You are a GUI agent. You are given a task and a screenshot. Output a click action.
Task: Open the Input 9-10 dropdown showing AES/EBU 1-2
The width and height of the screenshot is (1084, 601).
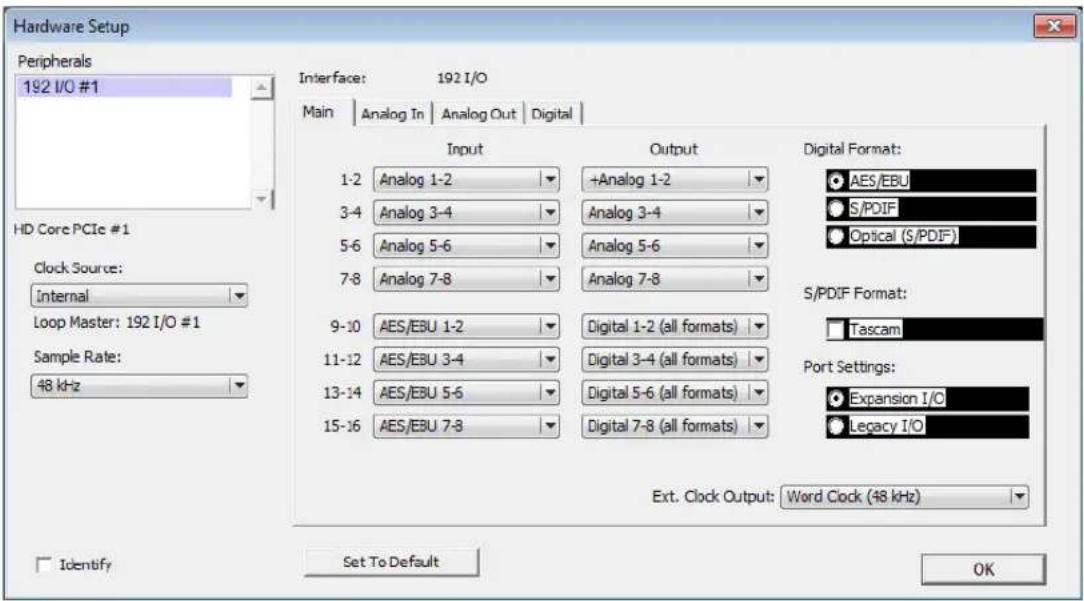[x=467, y=326]
